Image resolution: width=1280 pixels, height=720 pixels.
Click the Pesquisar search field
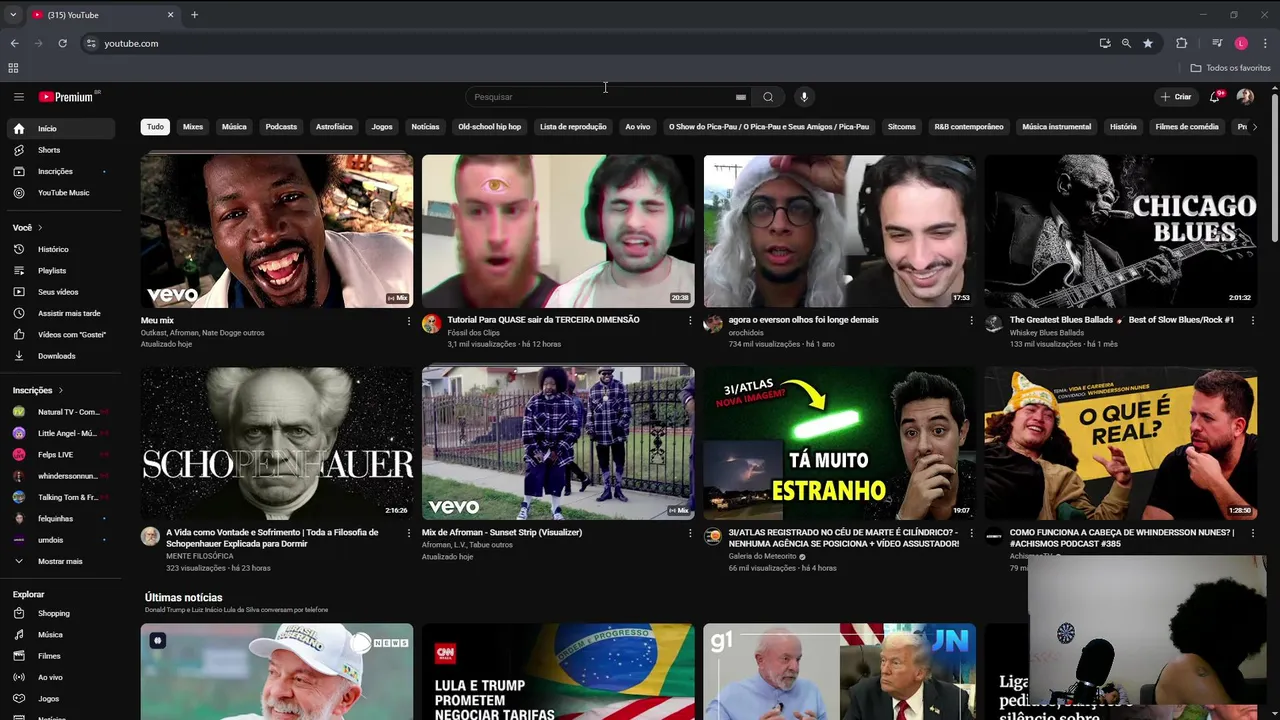[600, 97]
